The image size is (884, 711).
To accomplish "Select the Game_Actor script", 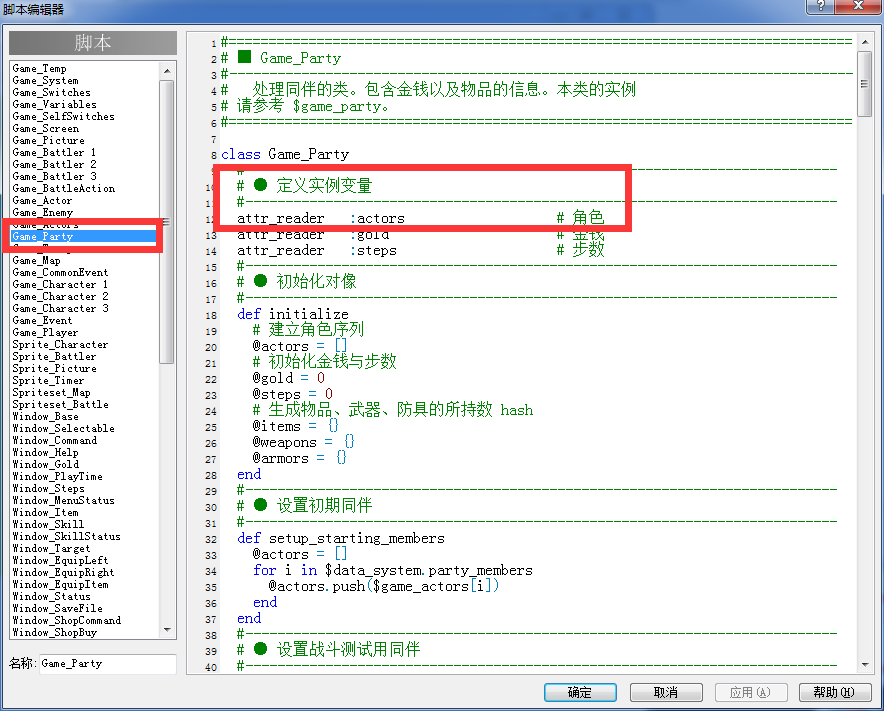I will coord(42,201).
